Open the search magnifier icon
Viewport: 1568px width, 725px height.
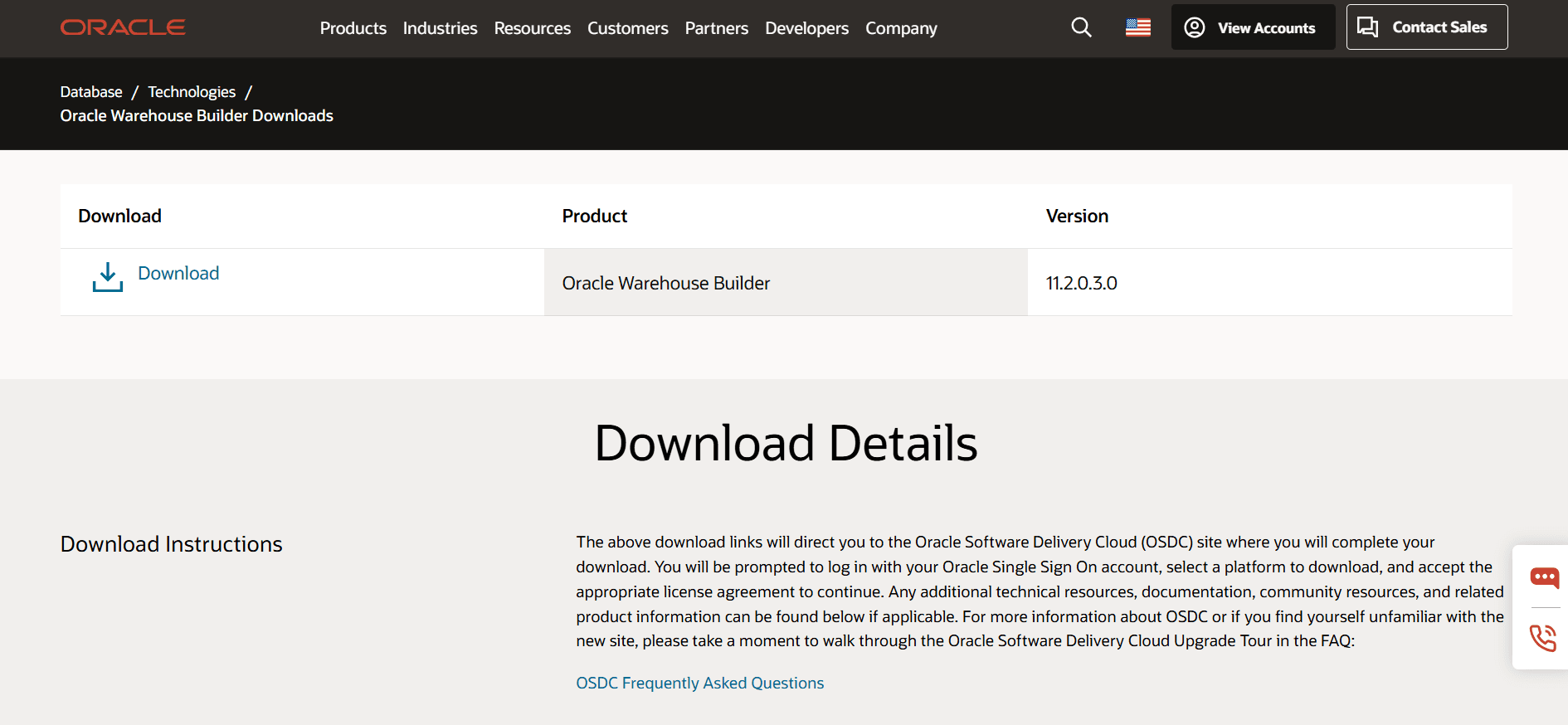pos(1081,27)
